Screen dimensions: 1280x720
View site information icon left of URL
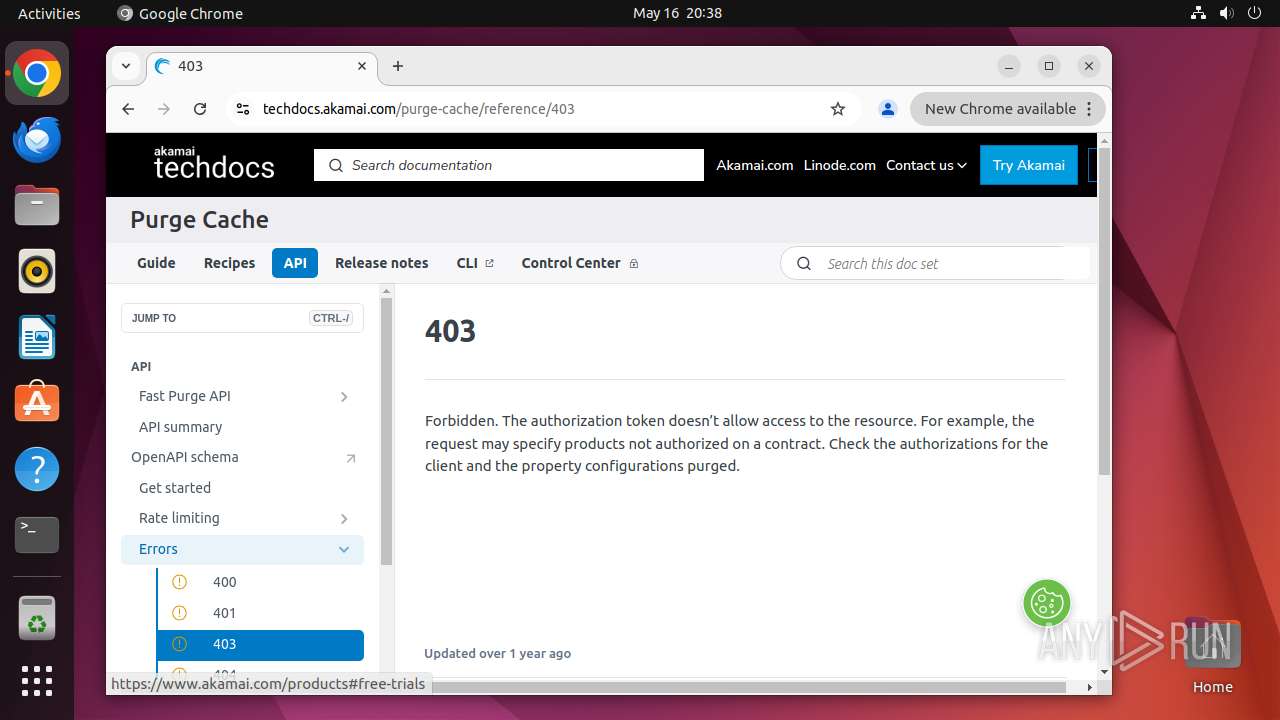(242, 109)
